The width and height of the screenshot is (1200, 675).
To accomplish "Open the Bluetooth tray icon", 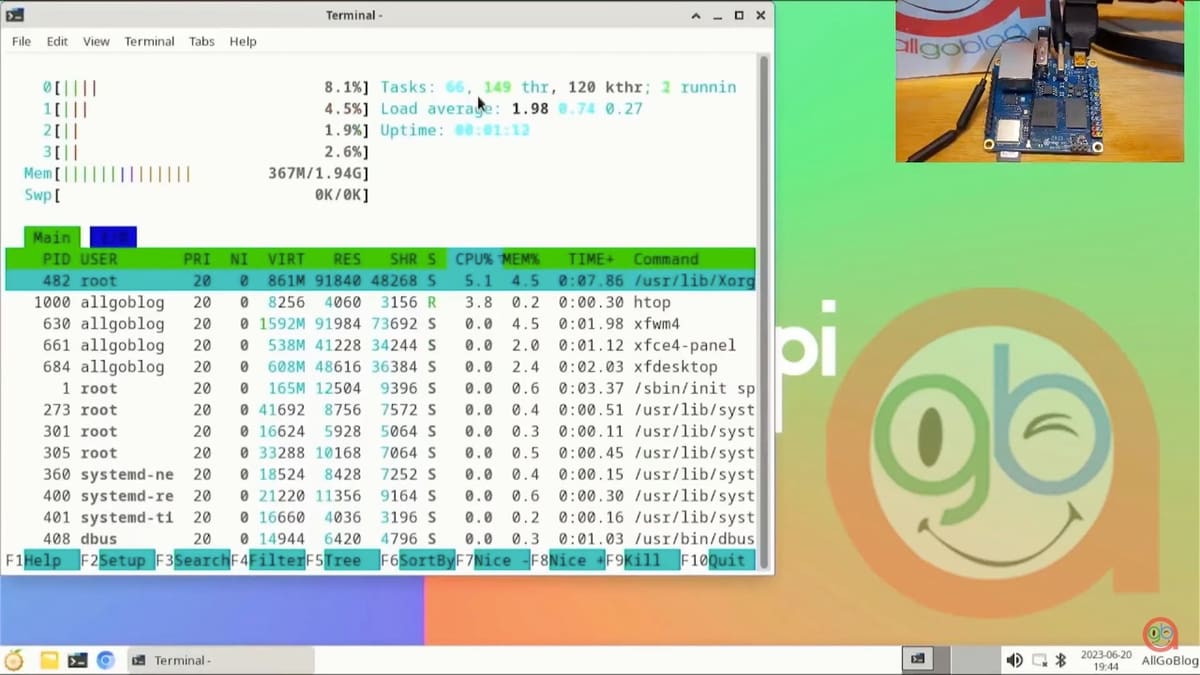I will (x=1061, y=660).
